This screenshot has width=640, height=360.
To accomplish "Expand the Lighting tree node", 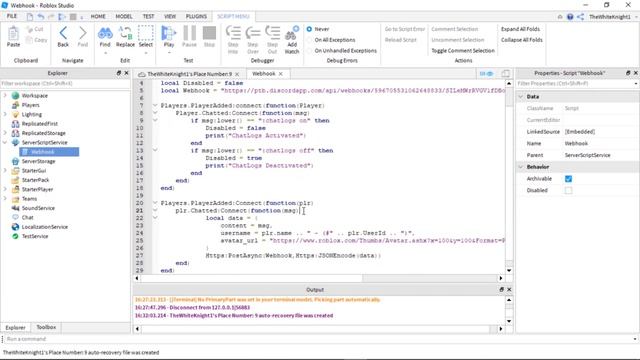I will point(5,114).
